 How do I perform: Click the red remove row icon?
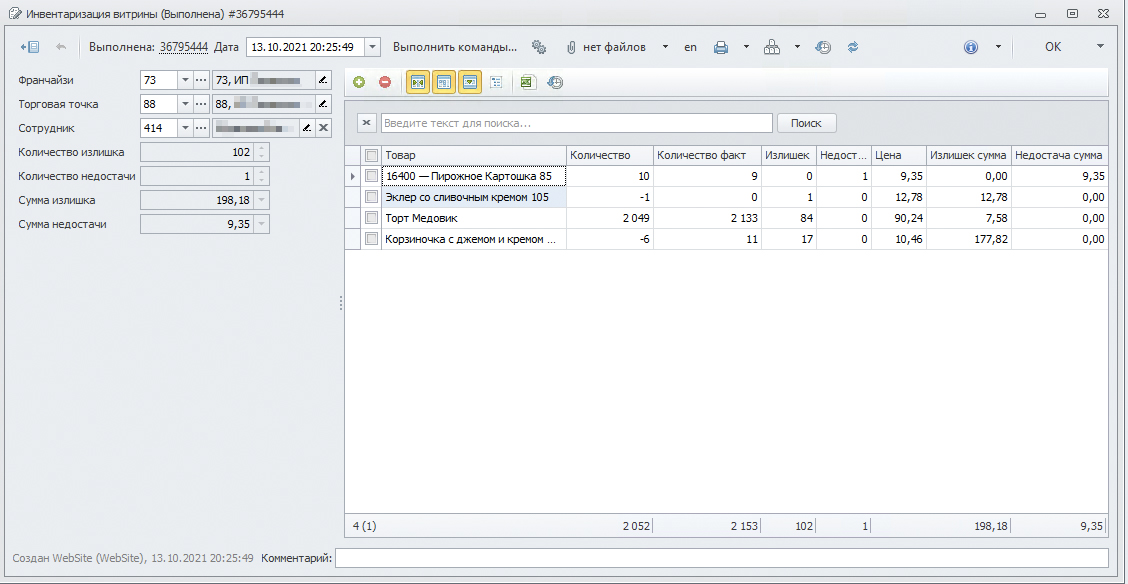(385, 83)
